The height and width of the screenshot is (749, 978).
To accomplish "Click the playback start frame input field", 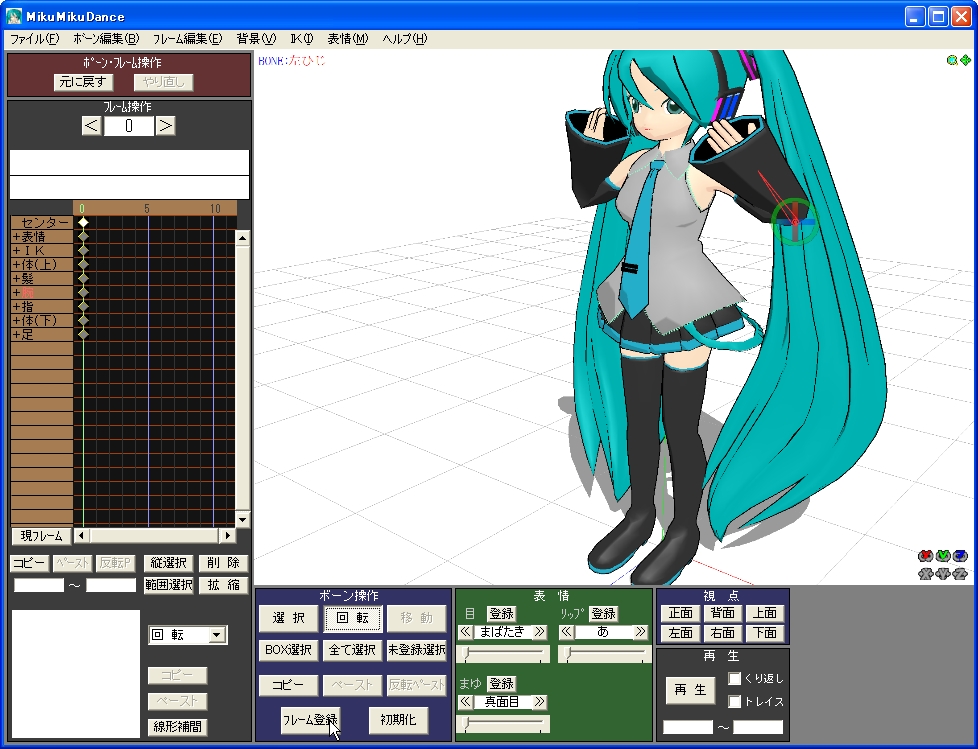I will click(688, 727).
